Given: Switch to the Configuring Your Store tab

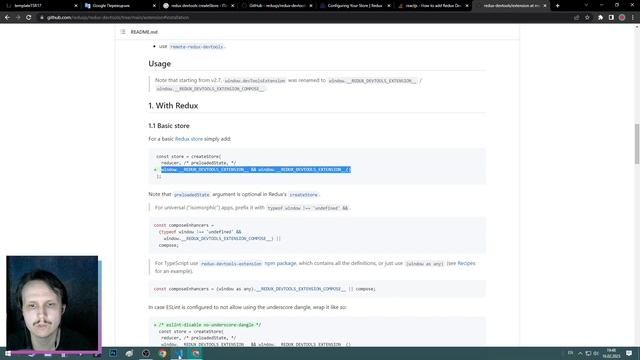Looking at the screenshot, I should (355, 6).
